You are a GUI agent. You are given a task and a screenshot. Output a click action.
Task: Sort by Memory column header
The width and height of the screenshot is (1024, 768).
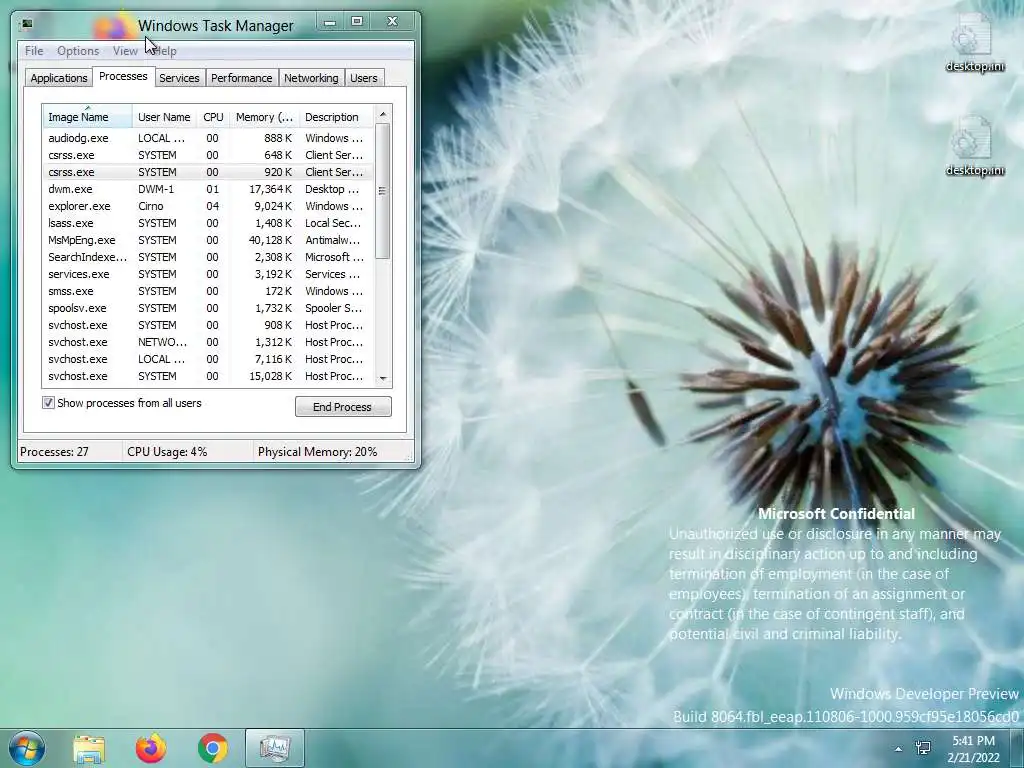point(264,117)
